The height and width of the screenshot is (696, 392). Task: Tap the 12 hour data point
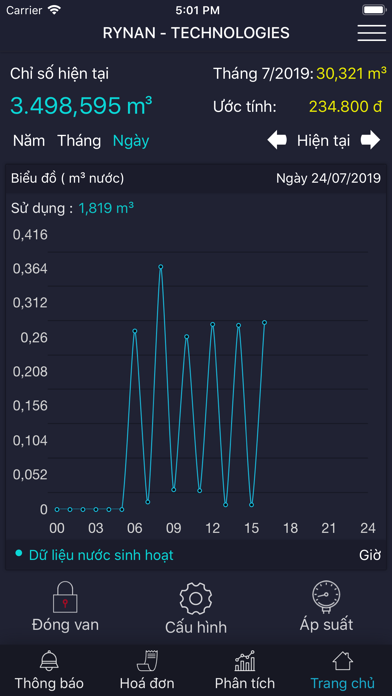pyautogui.click(x=213, y=324)
